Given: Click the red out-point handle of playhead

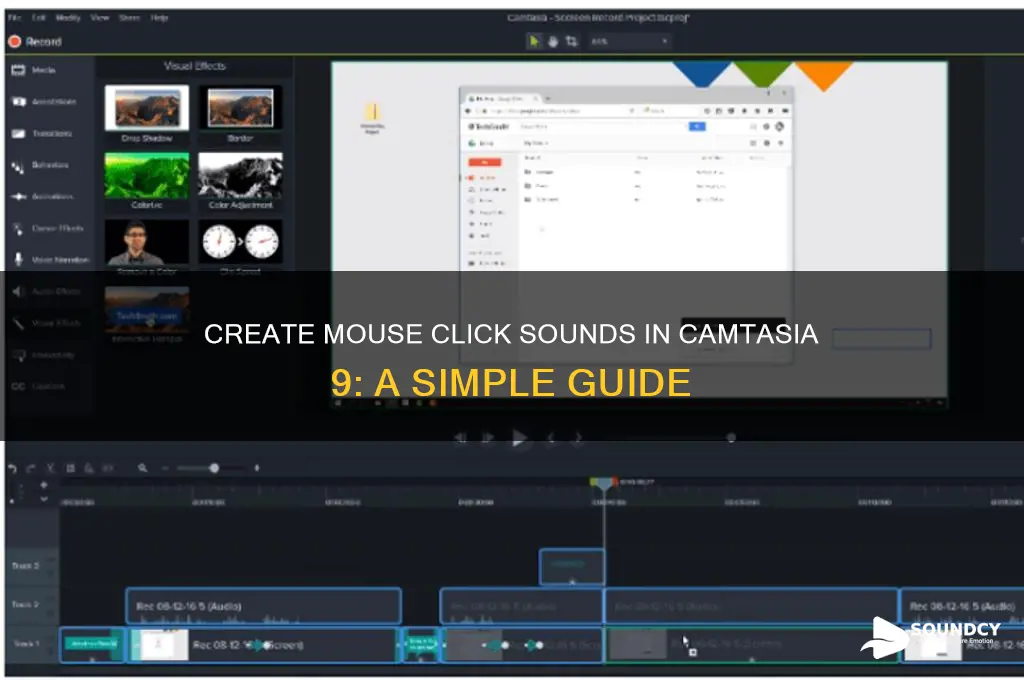Looking at the screenshot, I should pos(615,482).
